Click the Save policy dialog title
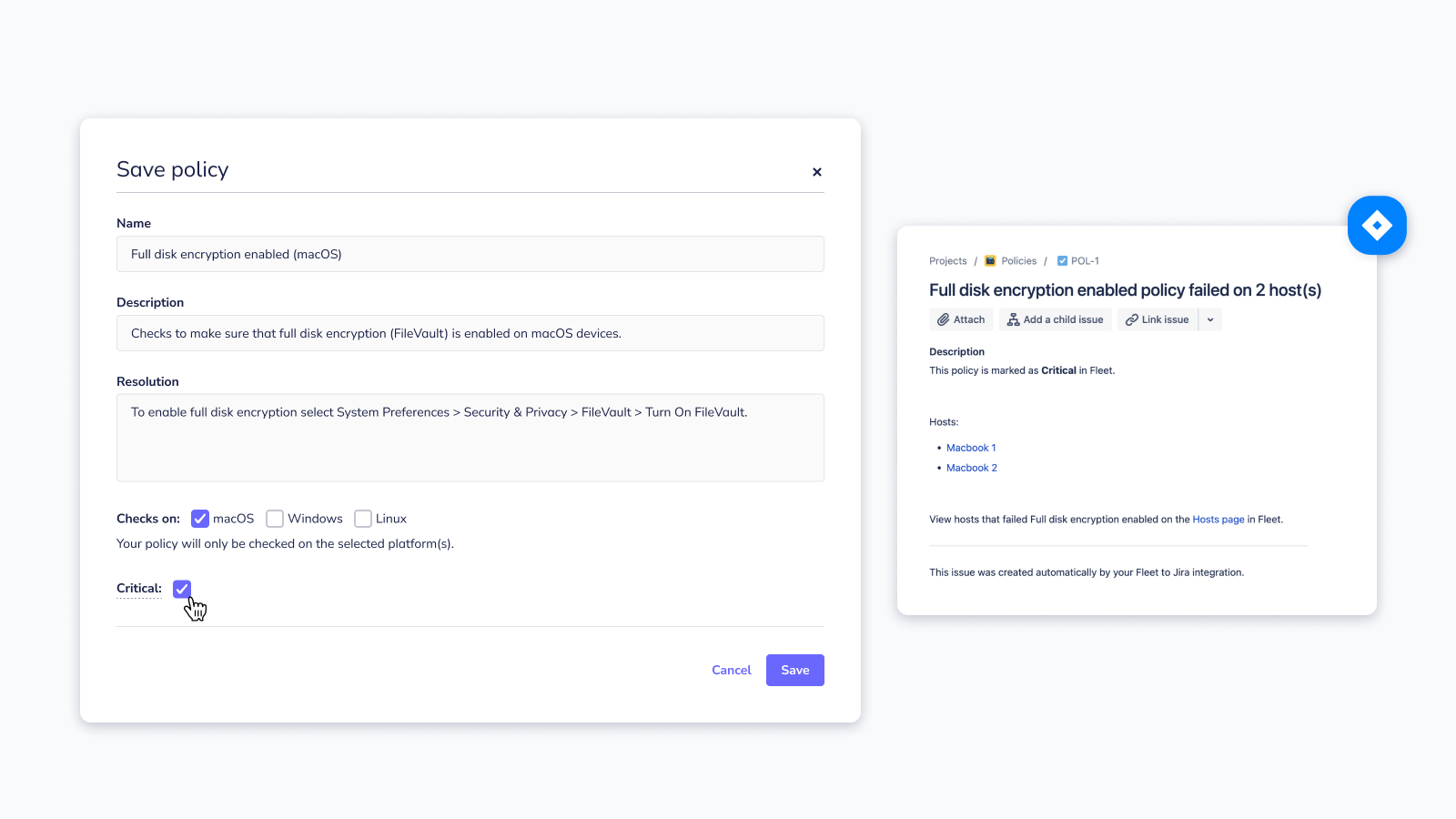 [x=173, y=169]
